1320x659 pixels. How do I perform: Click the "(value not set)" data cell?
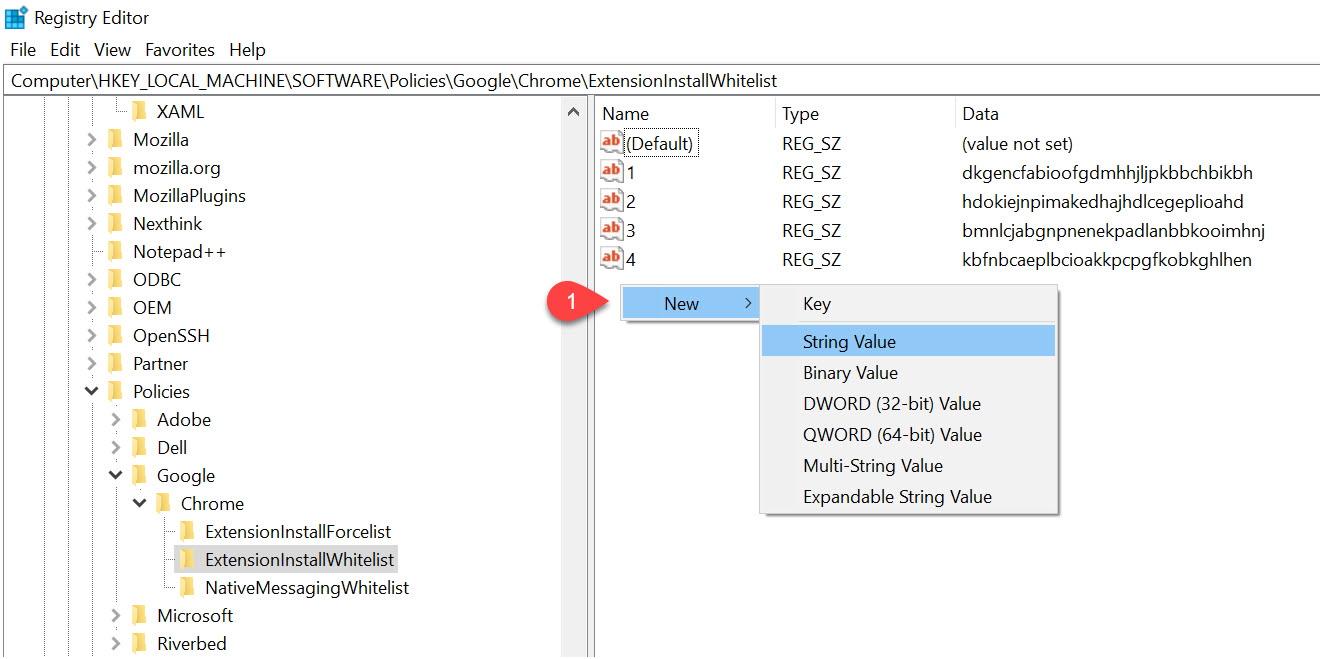click(1017, 143)
